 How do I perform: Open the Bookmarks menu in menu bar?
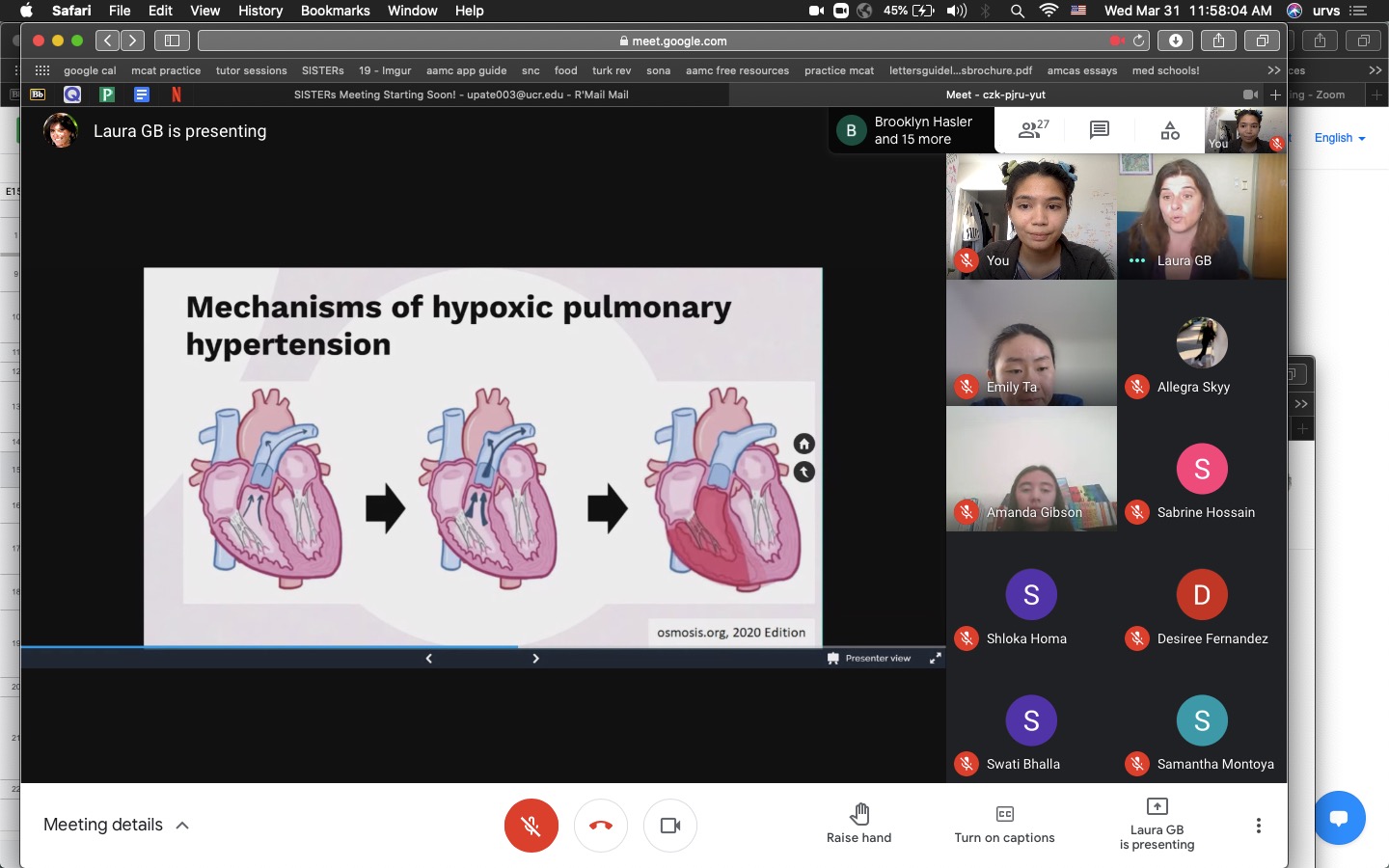[335, 11]
